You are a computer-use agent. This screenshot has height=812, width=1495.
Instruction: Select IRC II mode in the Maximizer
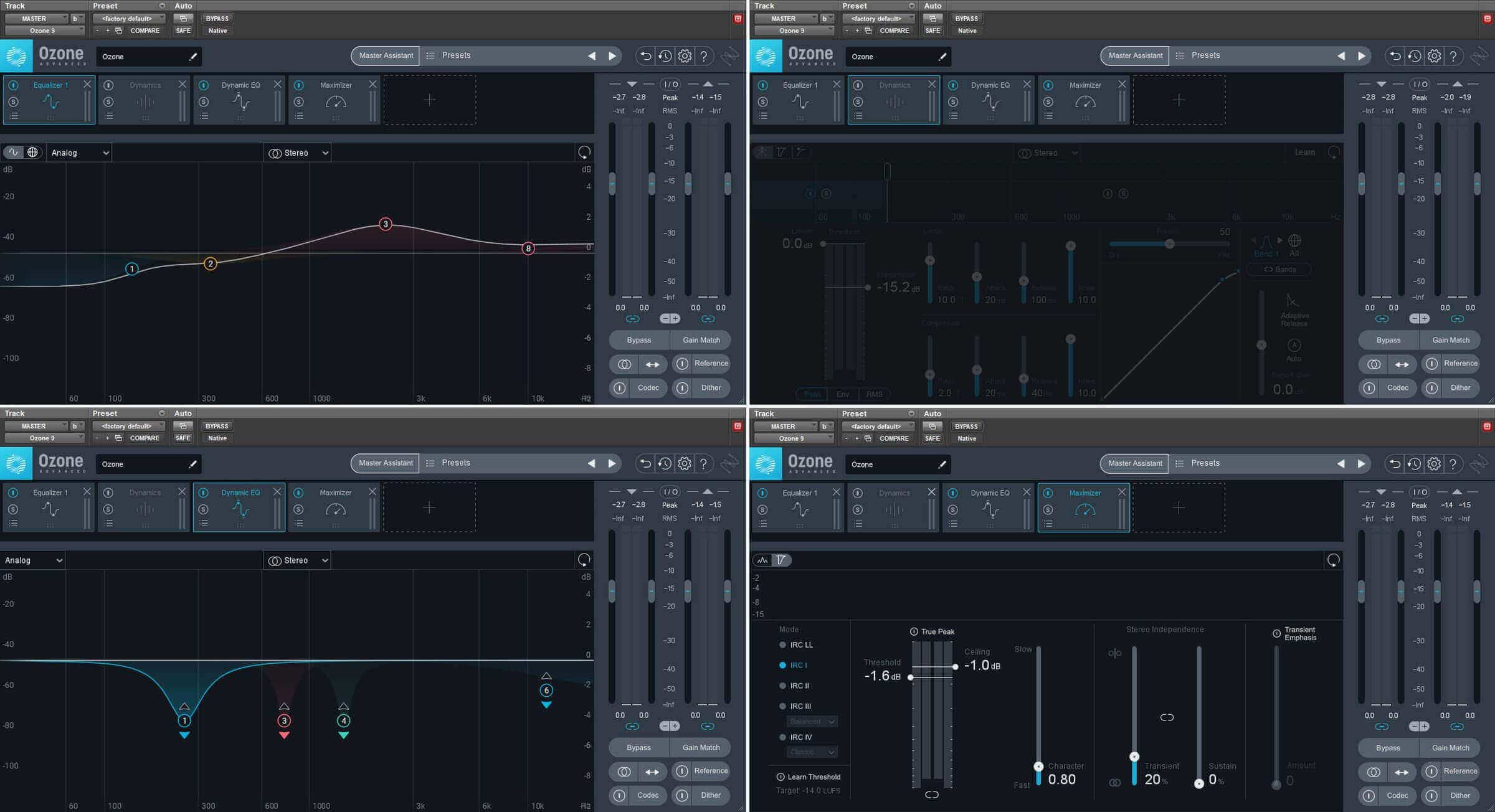click(x=794, y=686)
